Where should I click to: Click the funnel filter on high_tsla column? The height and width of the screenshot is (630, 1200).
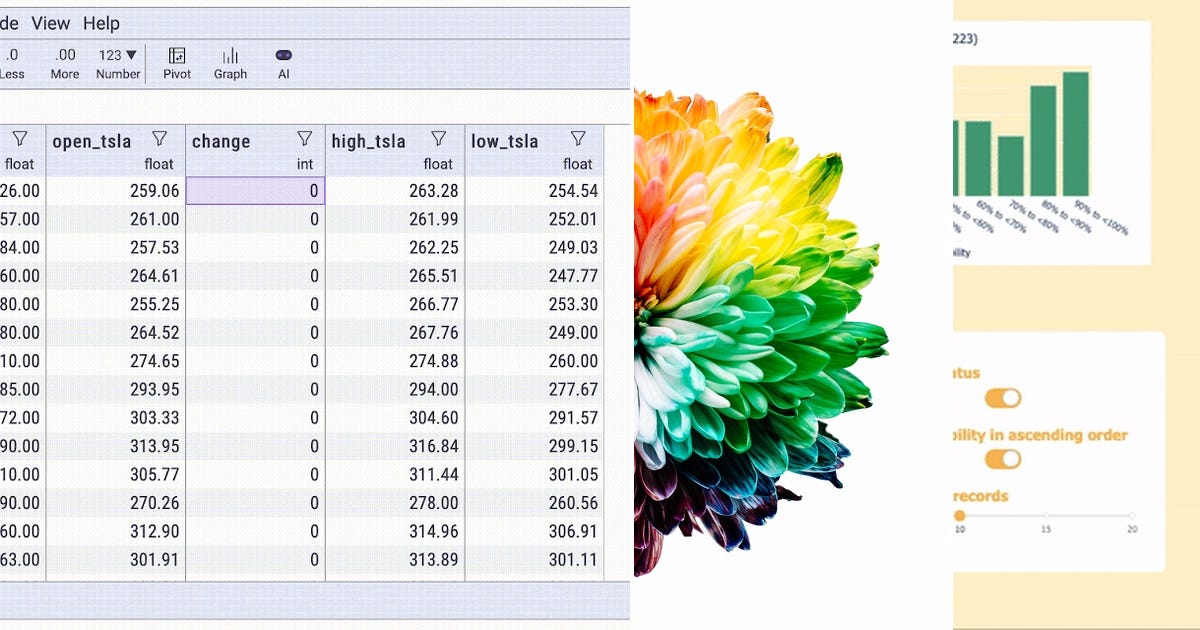(x=439, y=138)
